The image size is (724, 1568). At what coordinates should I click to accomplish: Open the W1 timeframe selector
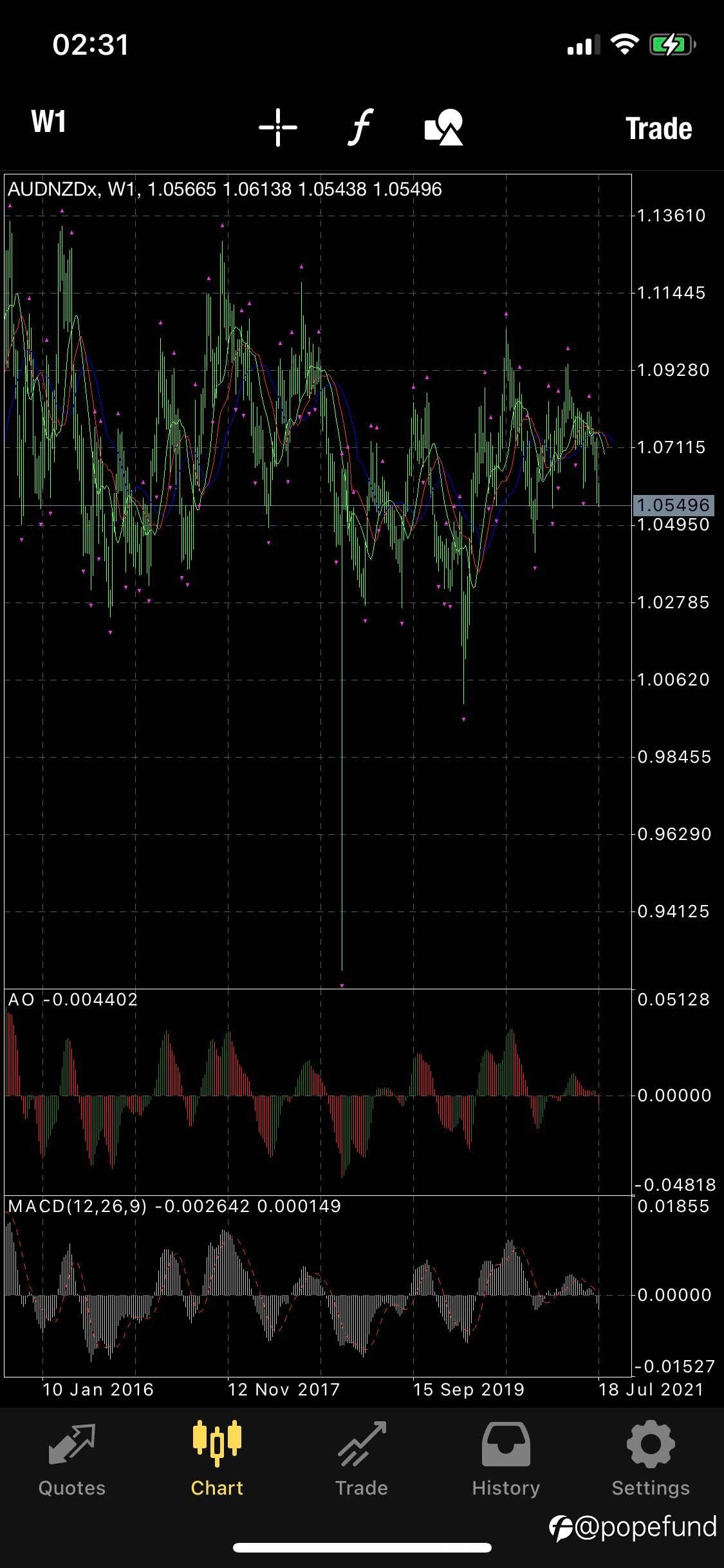click(x=49, y=122)
